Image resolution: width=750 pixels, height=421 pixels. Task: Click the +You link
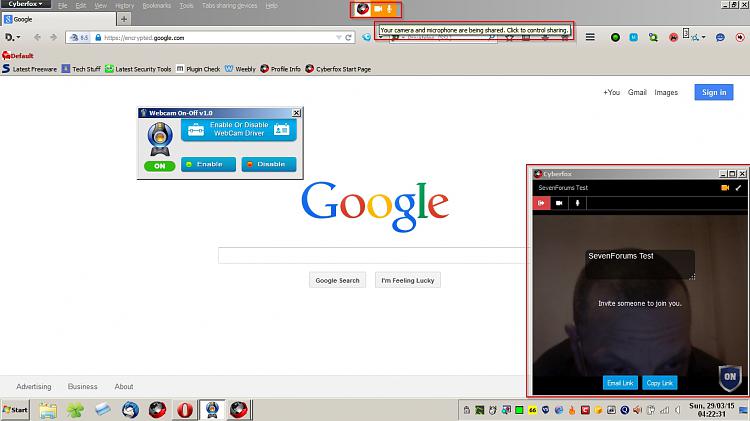click(611, 92)
